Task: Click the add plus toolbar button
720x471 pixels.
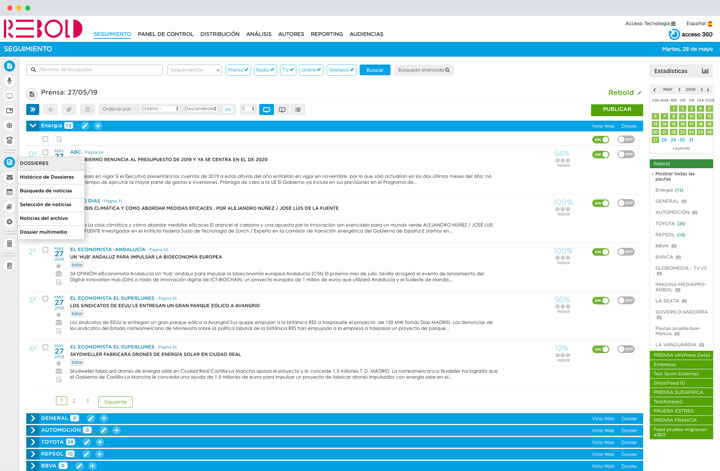Action: 51,109
